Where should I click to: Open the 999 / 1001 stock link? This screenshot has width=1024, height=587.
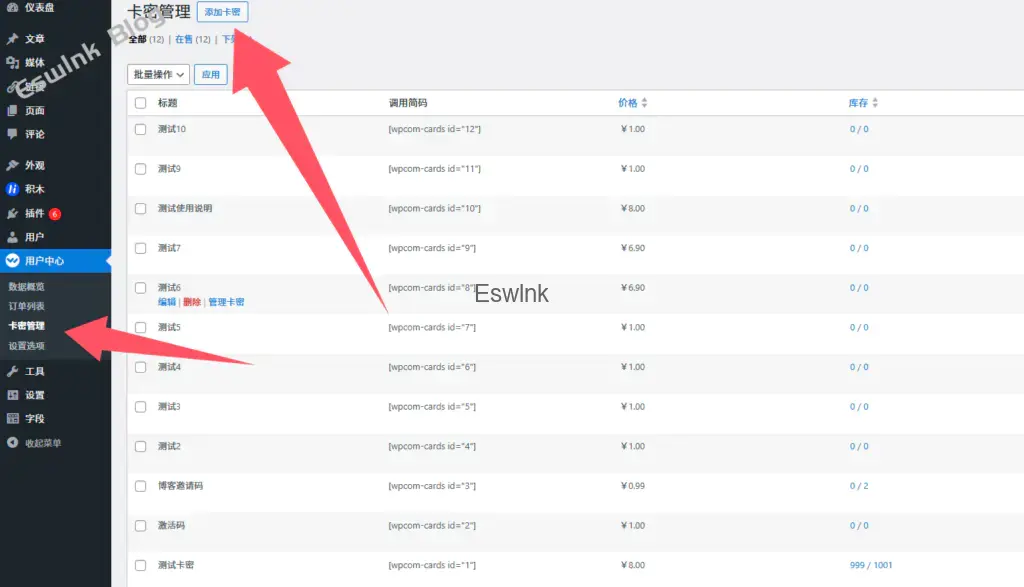coord(871,565)
